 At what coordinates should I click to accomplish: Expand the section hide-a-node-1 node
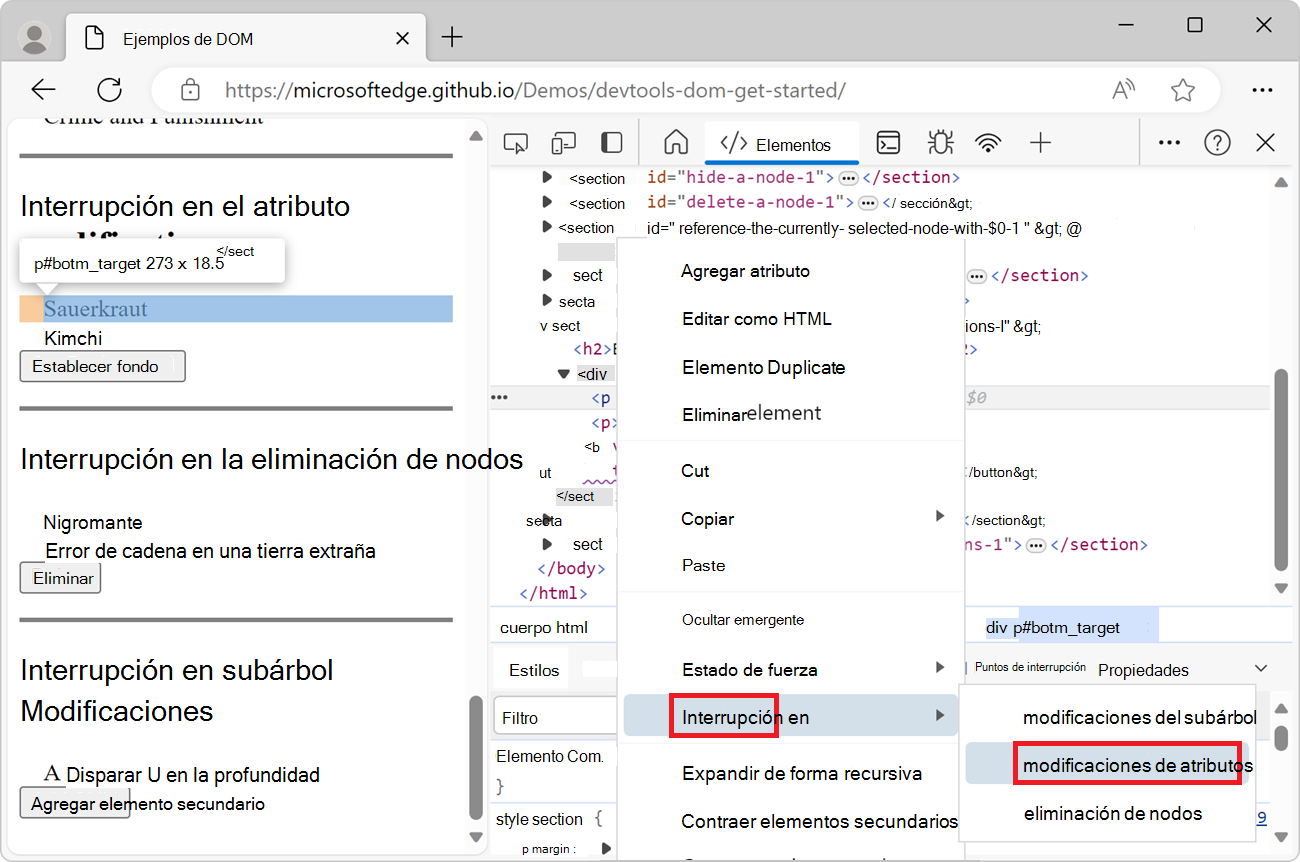(545, 178)
